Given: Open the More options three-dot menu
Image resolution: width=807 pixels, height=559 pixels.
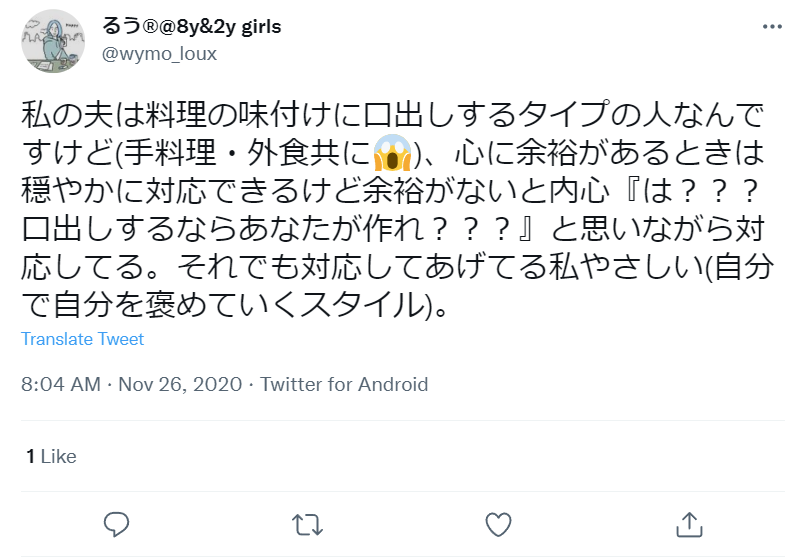Looking at the screenshot, I should (x=772, y=27).
